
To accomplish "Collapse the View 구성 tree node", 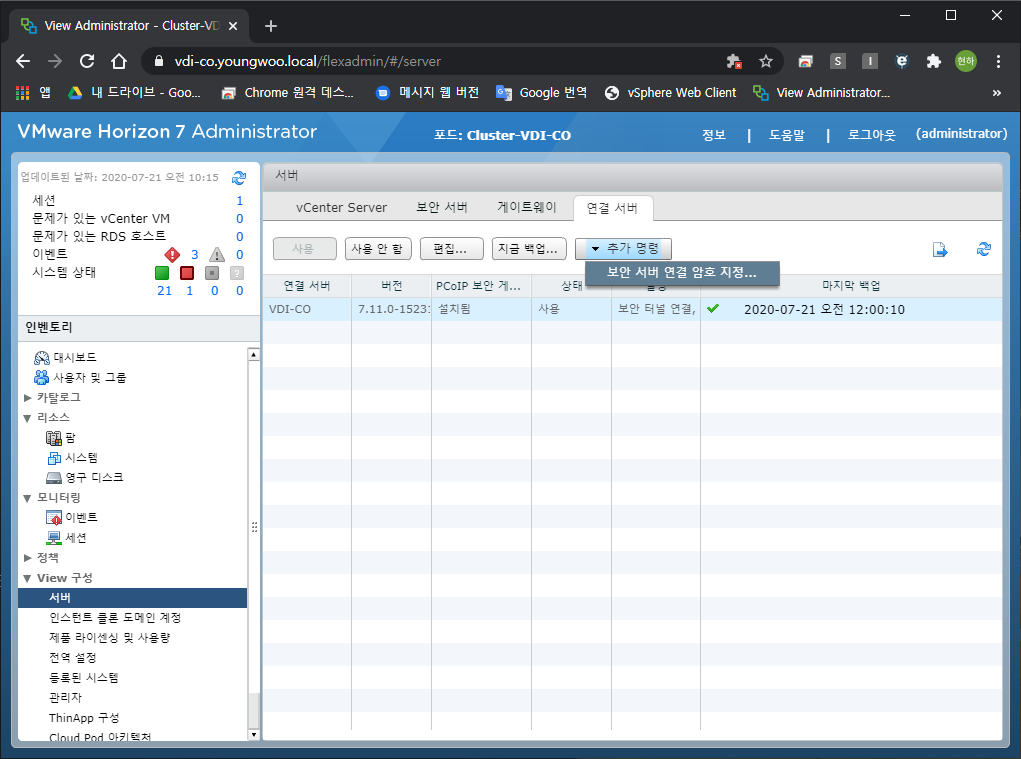I will [x=27, y=578].
